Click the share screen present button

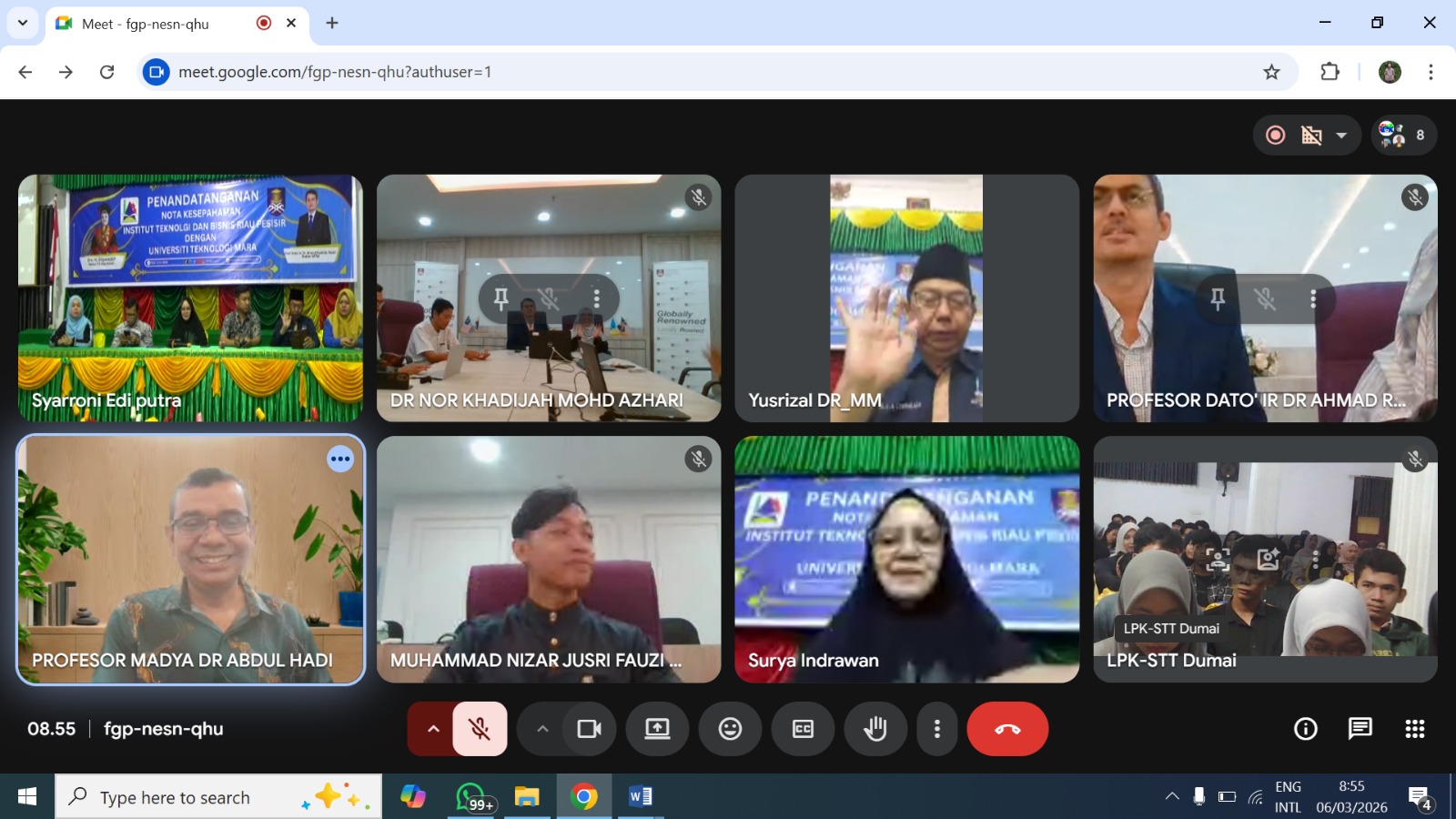click(657, 729)
